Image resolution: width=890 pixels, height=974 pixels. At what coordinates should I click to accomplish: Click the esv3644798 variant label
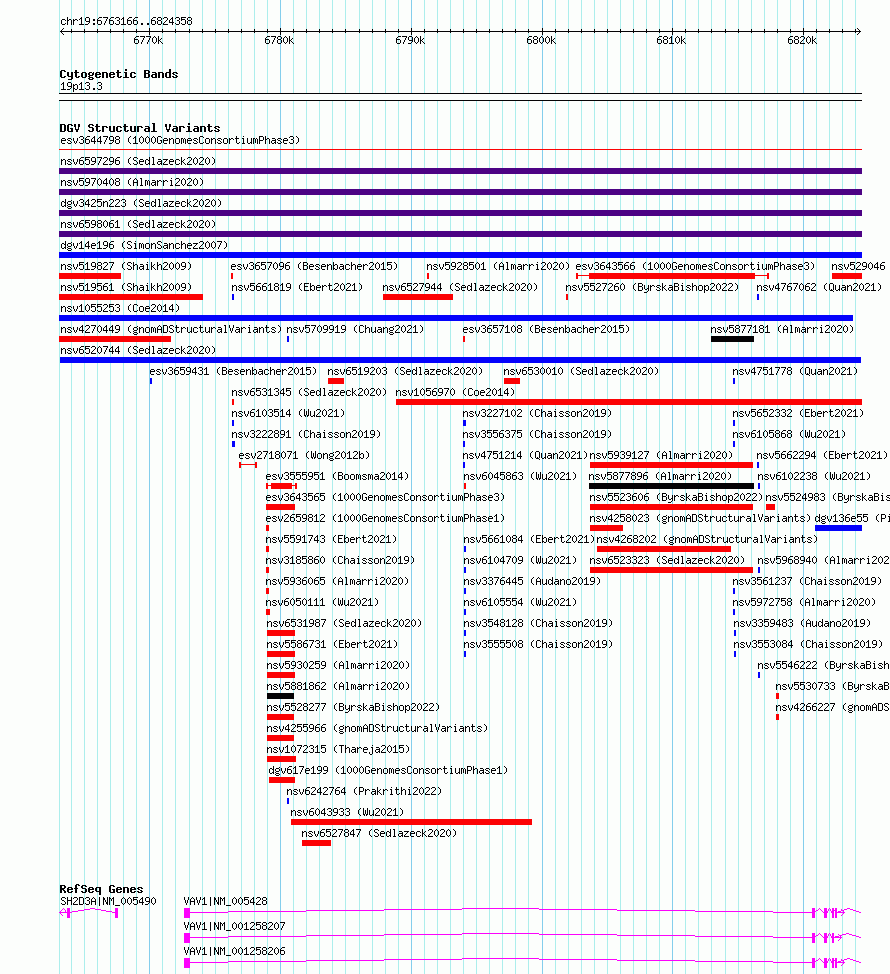click(180, 140)
